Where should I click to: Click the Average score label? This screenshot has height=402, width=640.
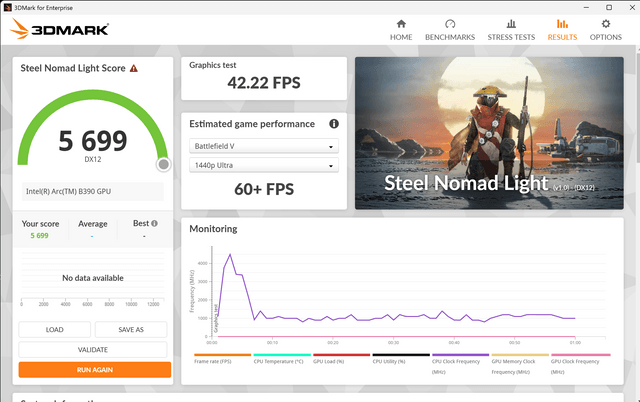[93, 224]
